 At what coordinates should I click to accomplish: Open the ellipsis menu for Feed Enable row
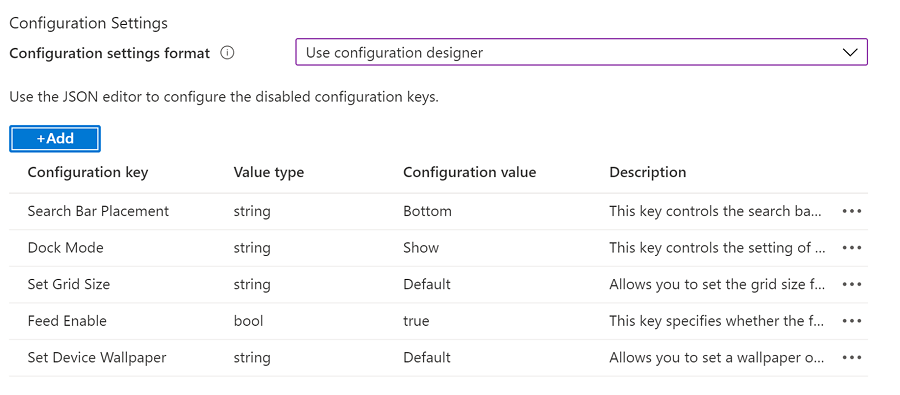point(852,321)
